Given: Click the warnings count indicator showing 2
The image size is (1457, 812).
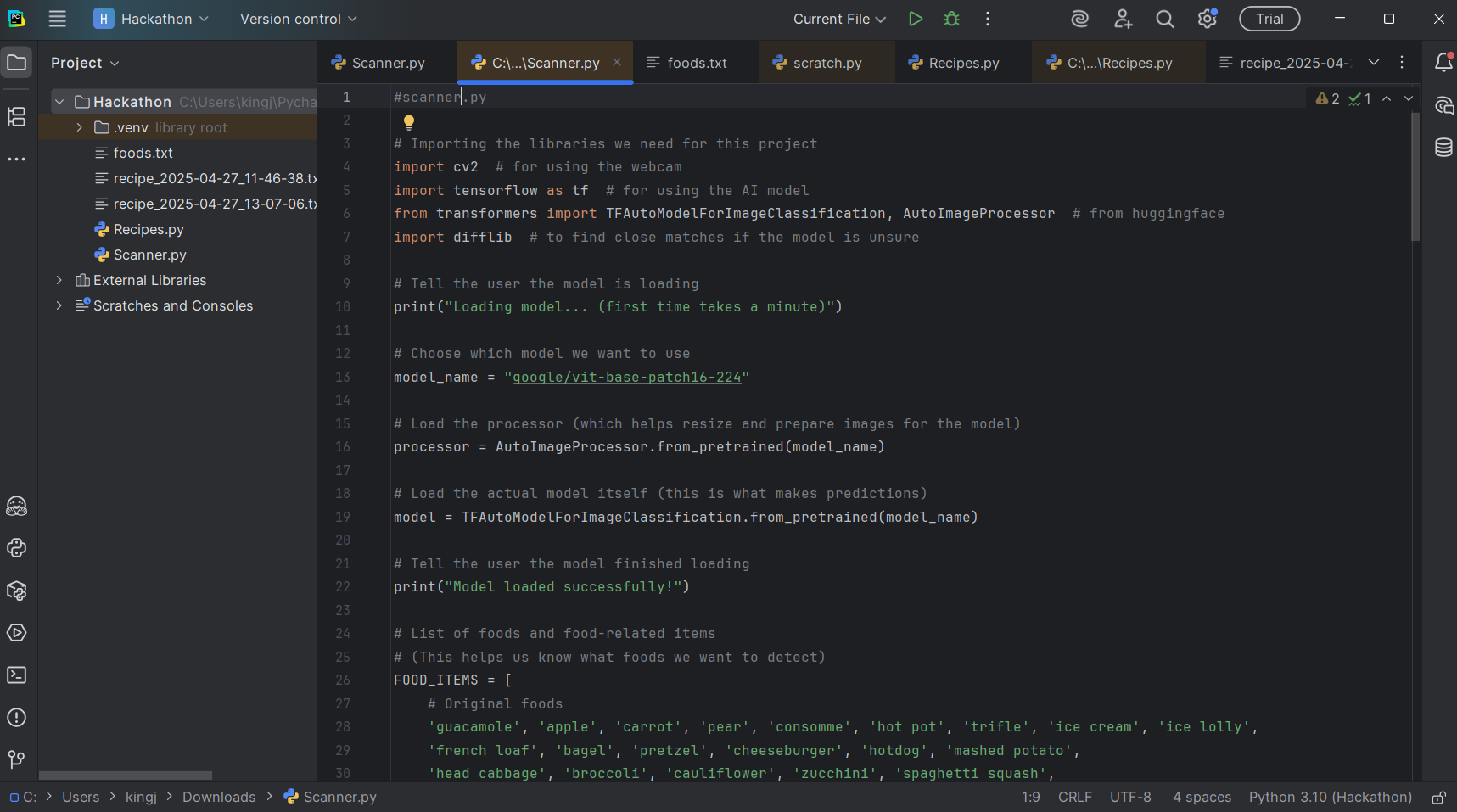Looking at the screenshot, I should pyautogui.click(x=1327, y=98).
